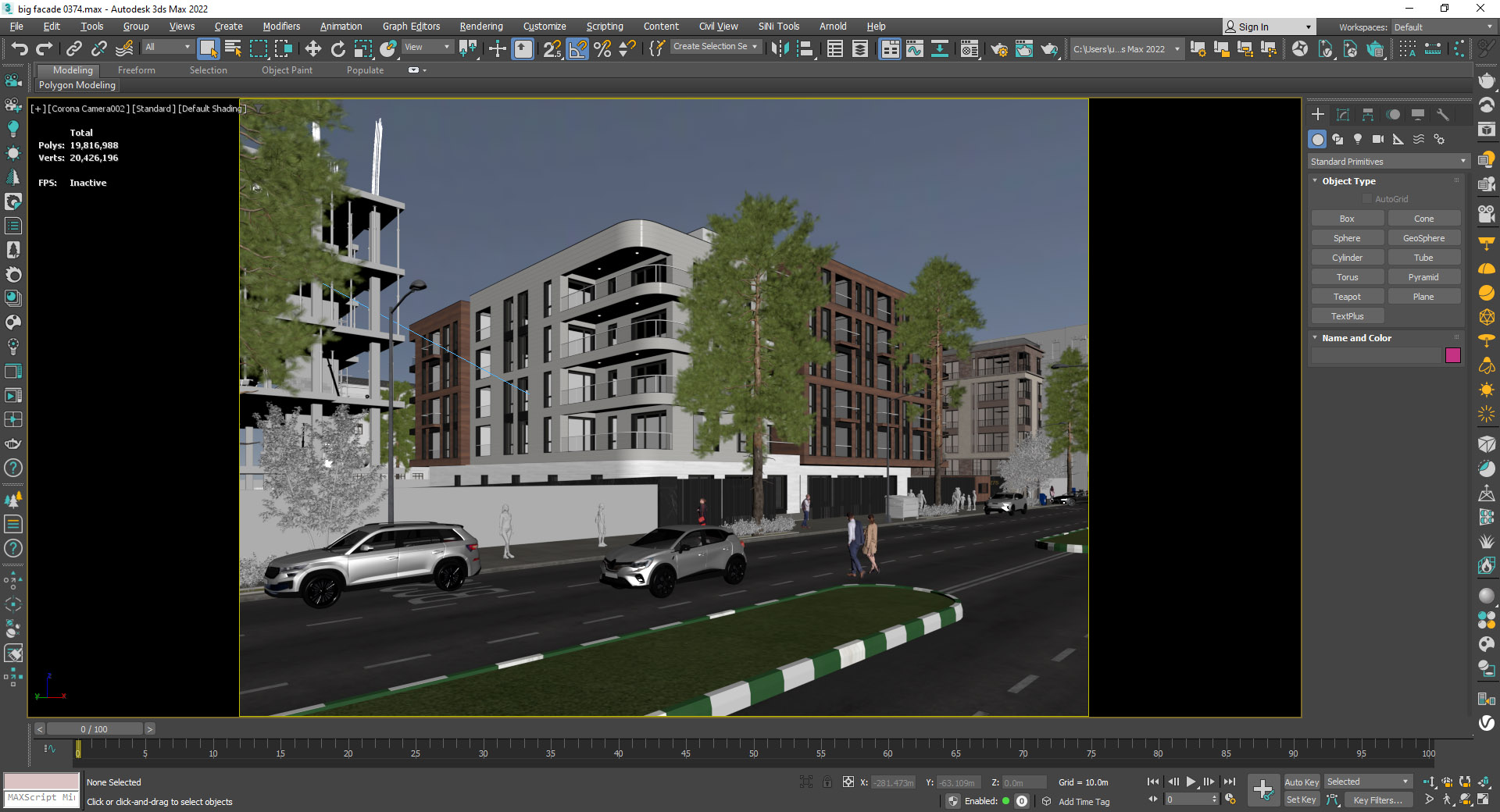Toggle Auto Key animation mode

tap(1302, 782)
